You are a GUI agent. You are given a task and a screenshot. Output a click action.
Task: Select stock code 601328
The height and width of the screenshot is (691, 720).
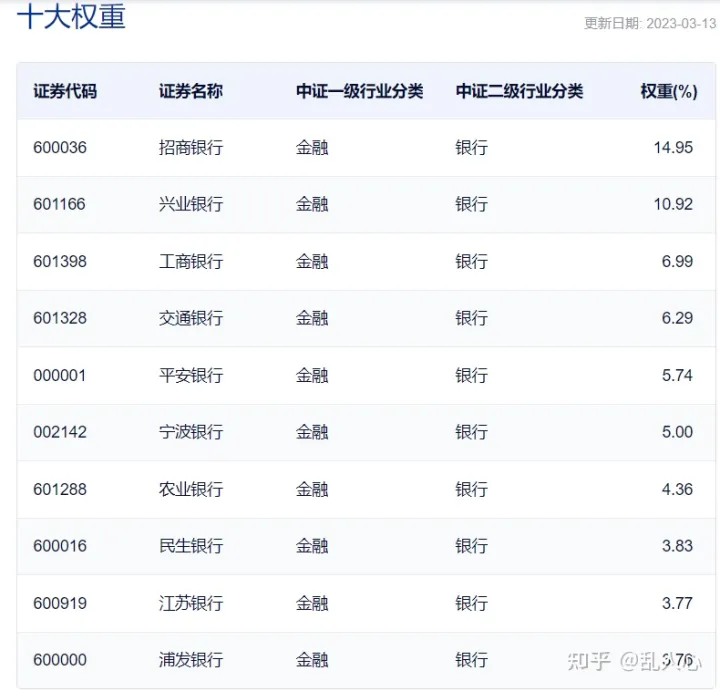[x=60, y=318]
